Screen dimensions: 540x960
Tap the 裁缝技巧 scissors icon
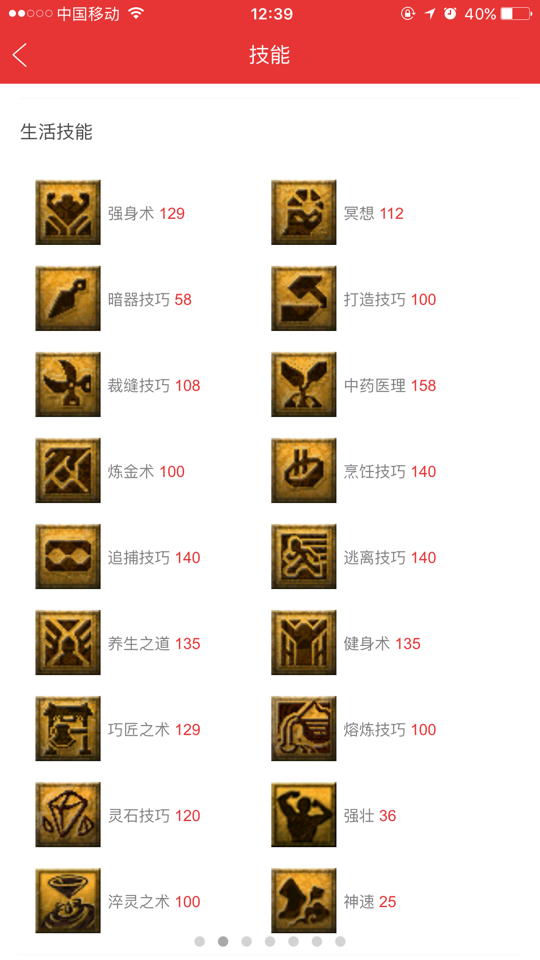(68, 384)
